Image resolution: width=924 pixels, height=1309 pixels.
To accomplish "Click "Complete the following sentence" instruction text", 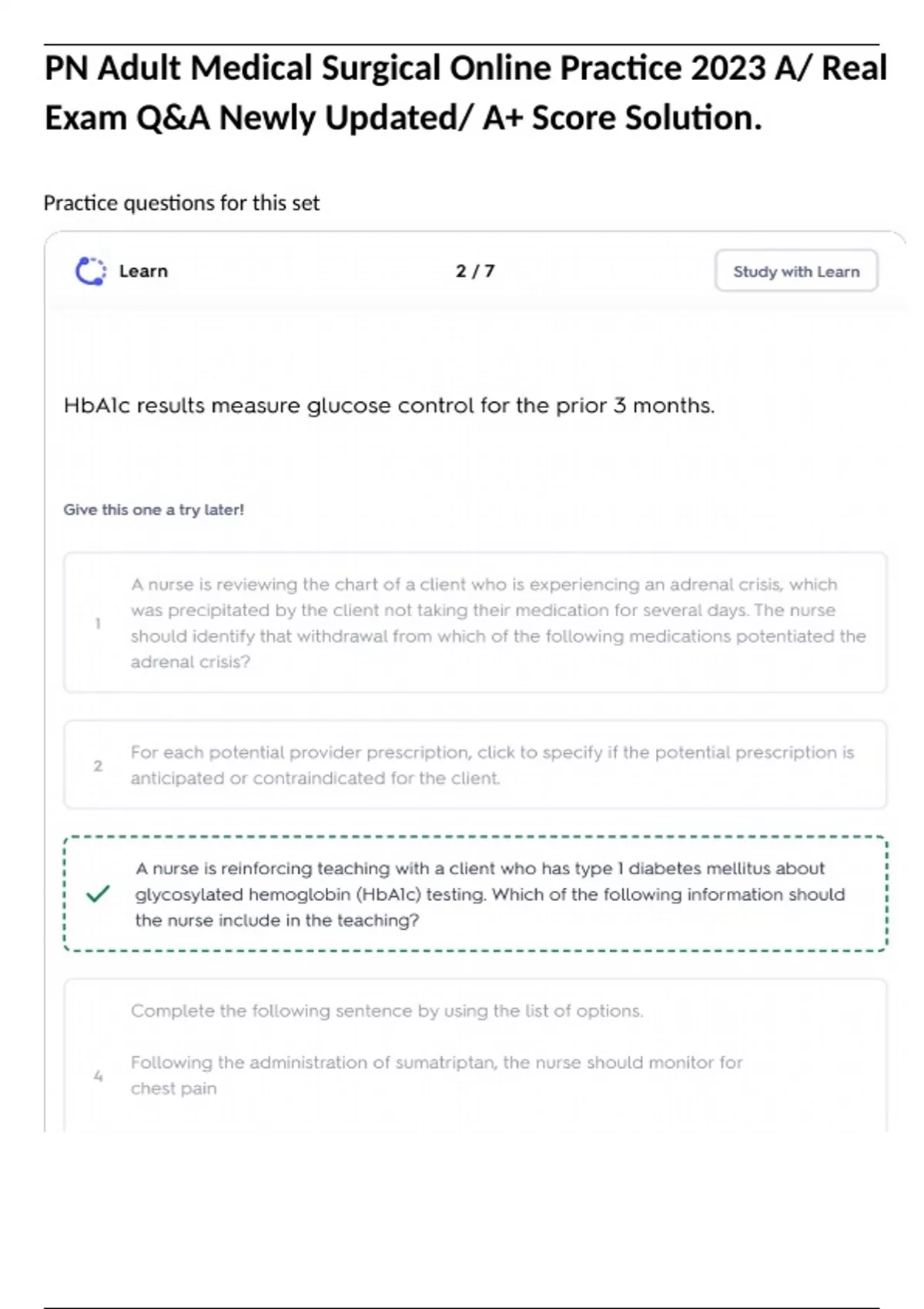I will [387, 1011].
